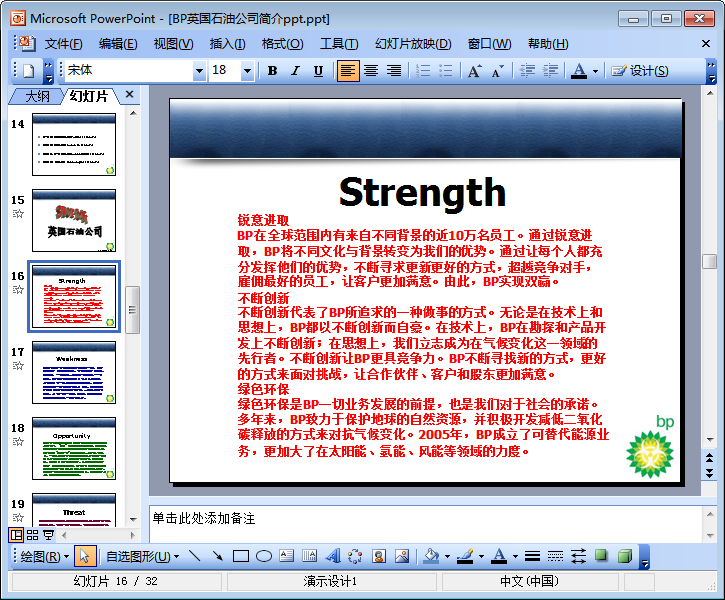This screenshot has width=725, height=600.
Task: Click notes field 单击此处添加备注
Action: coord(425,524)
